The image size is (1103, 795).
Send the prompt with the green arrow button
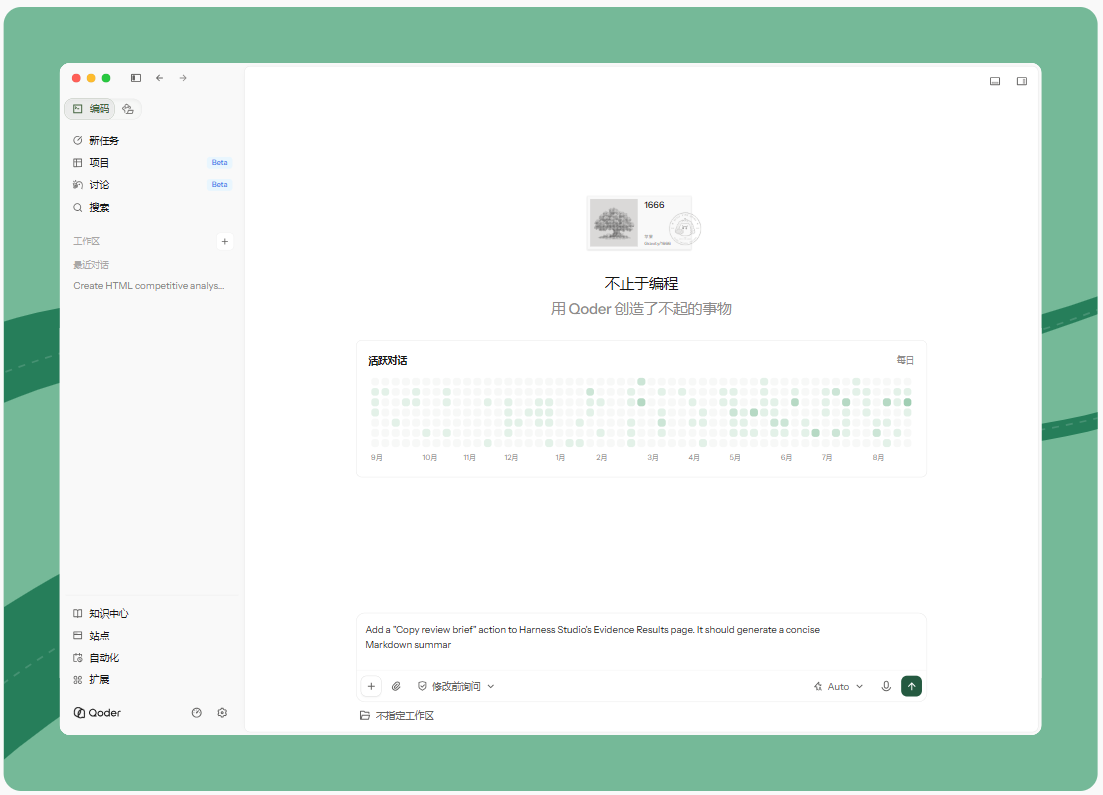tap(912, 687)
